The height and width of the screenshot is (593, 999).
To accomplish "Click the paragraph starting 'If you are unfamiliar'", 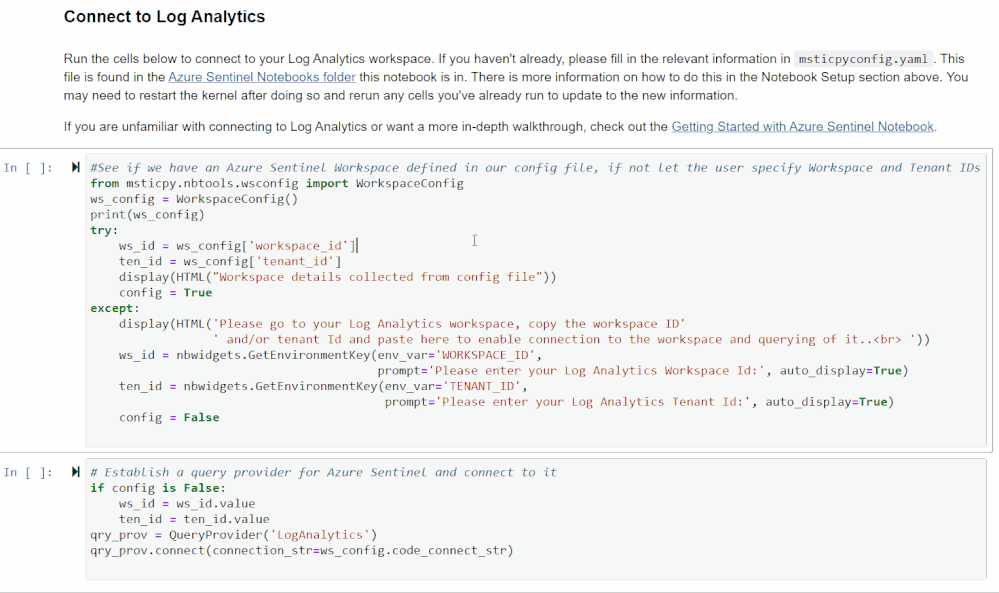I will pos(500,127).
